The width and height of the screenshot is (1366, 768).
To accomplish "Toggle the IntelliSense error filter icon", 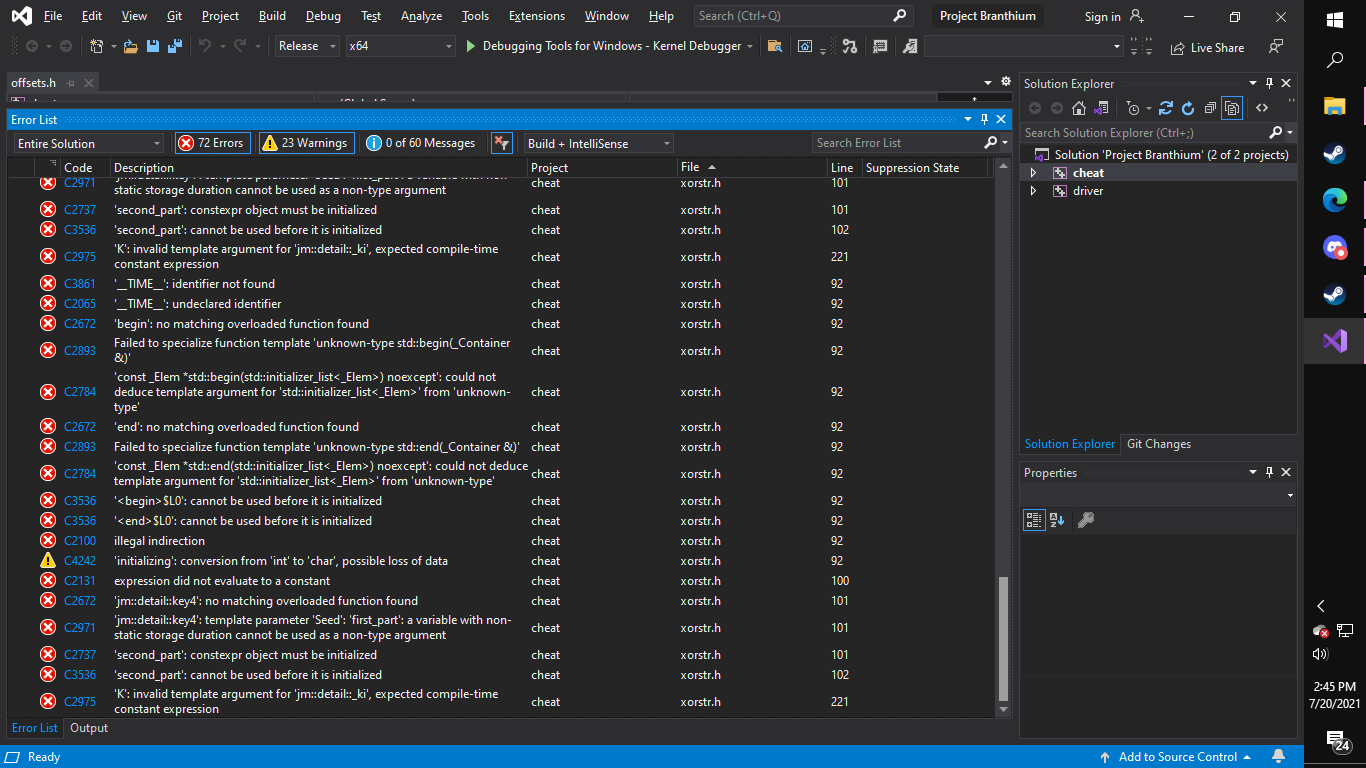I will [x=501, y=143].
